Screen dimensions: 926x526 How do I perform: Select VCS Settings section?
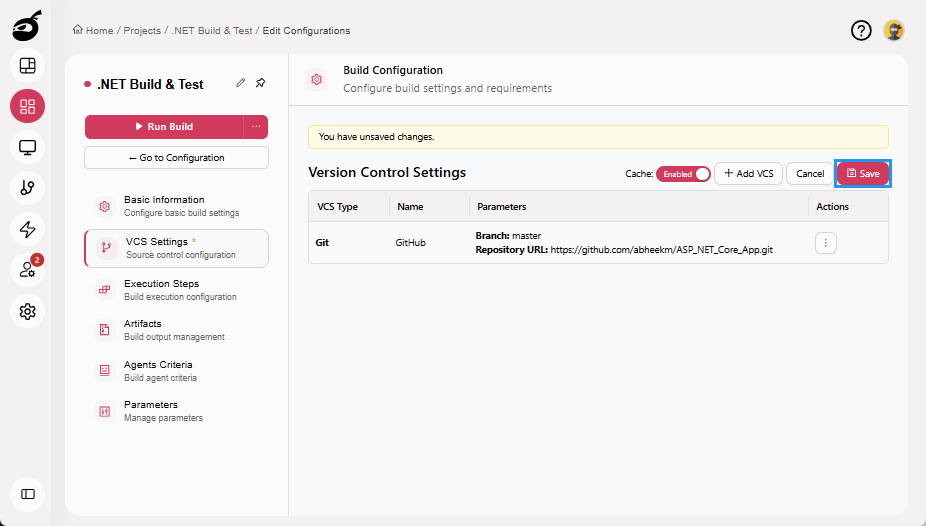tap(176, 248)
